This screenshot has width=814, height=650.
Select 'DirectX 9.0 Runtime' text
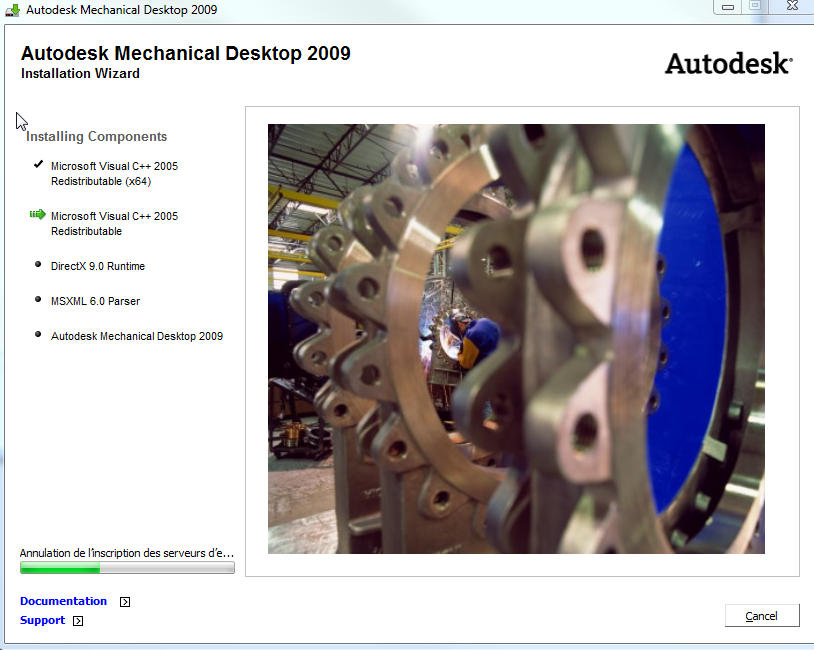pyautogui.click(x=98, y=266)
